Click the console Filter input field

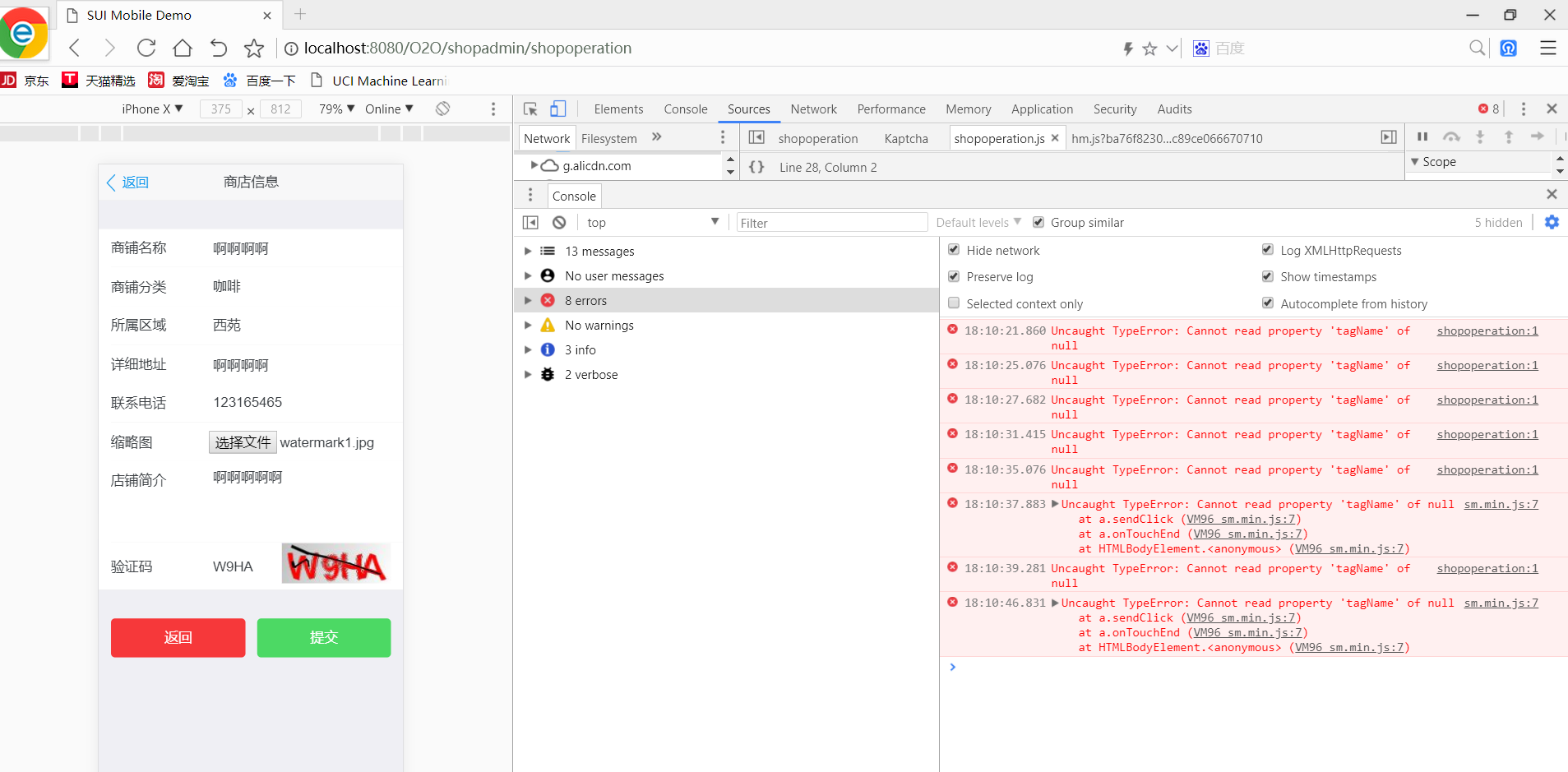pyautogui.click(x=830, y=223)
